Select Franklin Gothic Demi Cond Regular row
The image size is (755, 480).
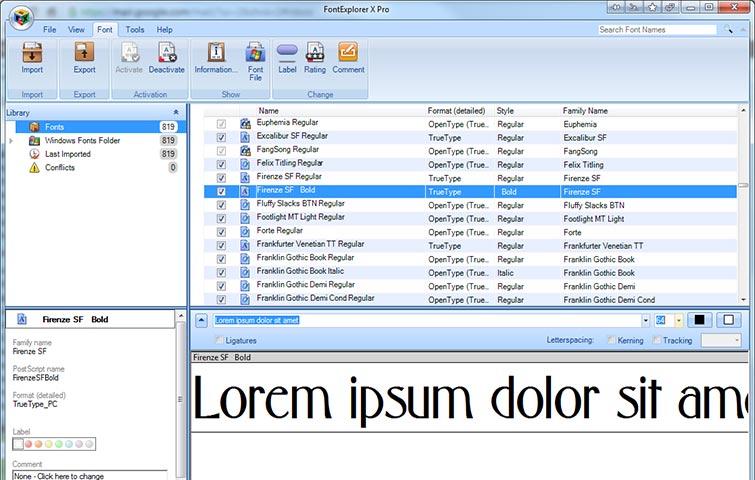click(470, 299)
